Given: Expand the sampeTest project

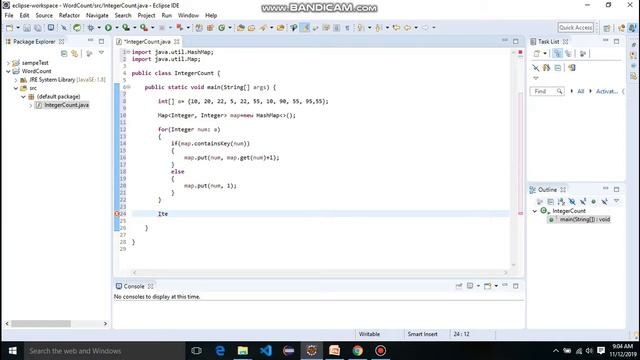Looking at the screenshot, I should tap(8, 63).
